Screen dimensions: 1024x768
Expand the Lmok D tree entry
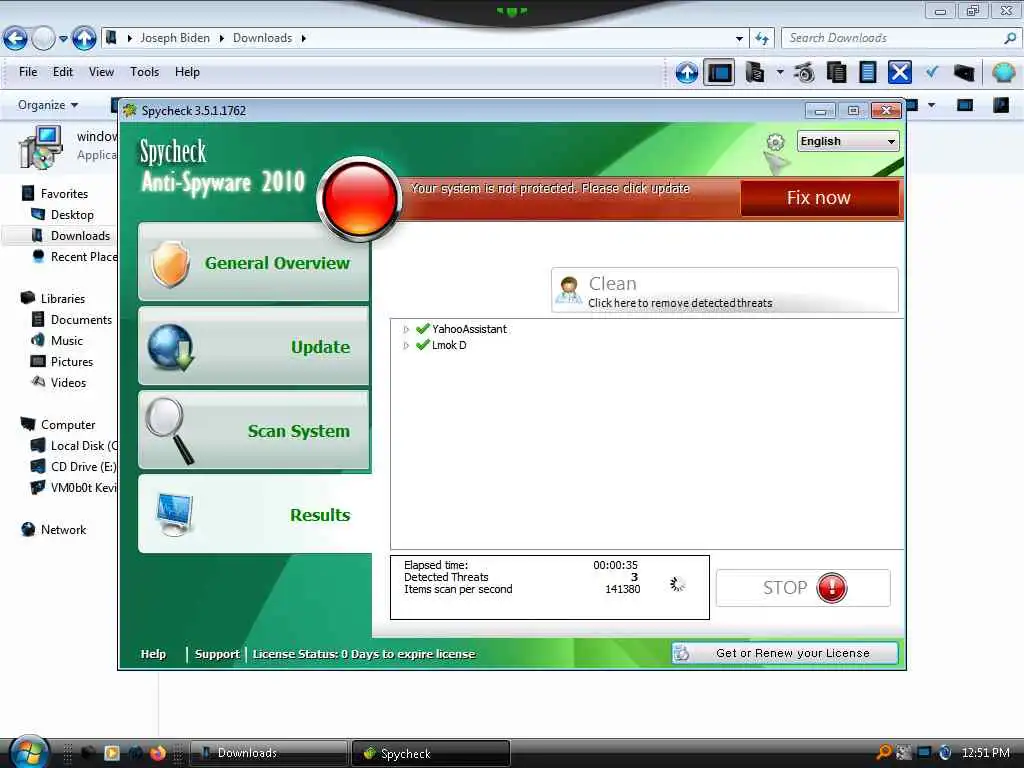click(406, 345)
